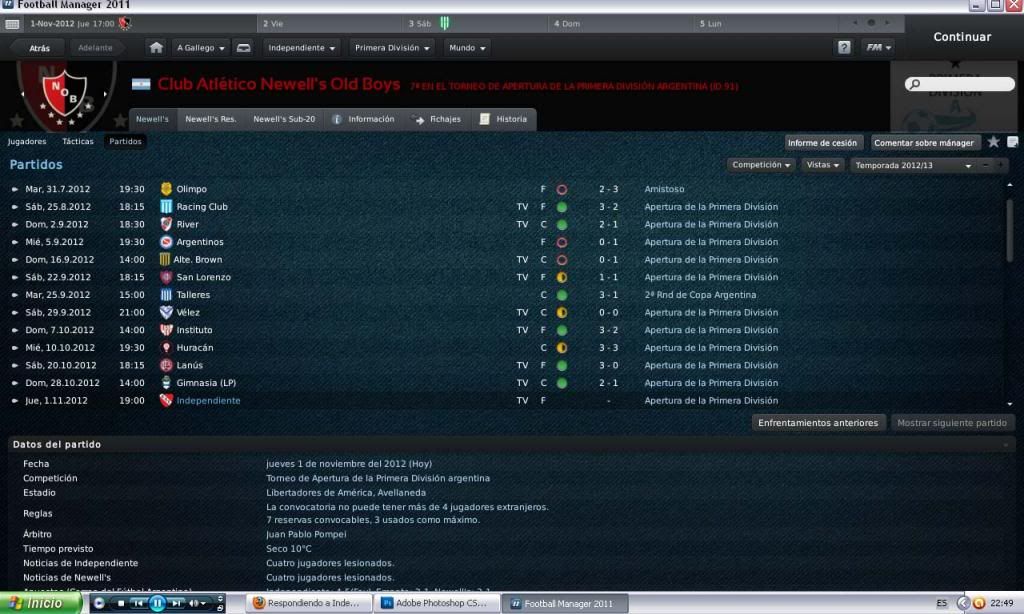Select the Newell's first team tab
The height and width of the screenshot is (614, 1024).
(x=152, y=119)
